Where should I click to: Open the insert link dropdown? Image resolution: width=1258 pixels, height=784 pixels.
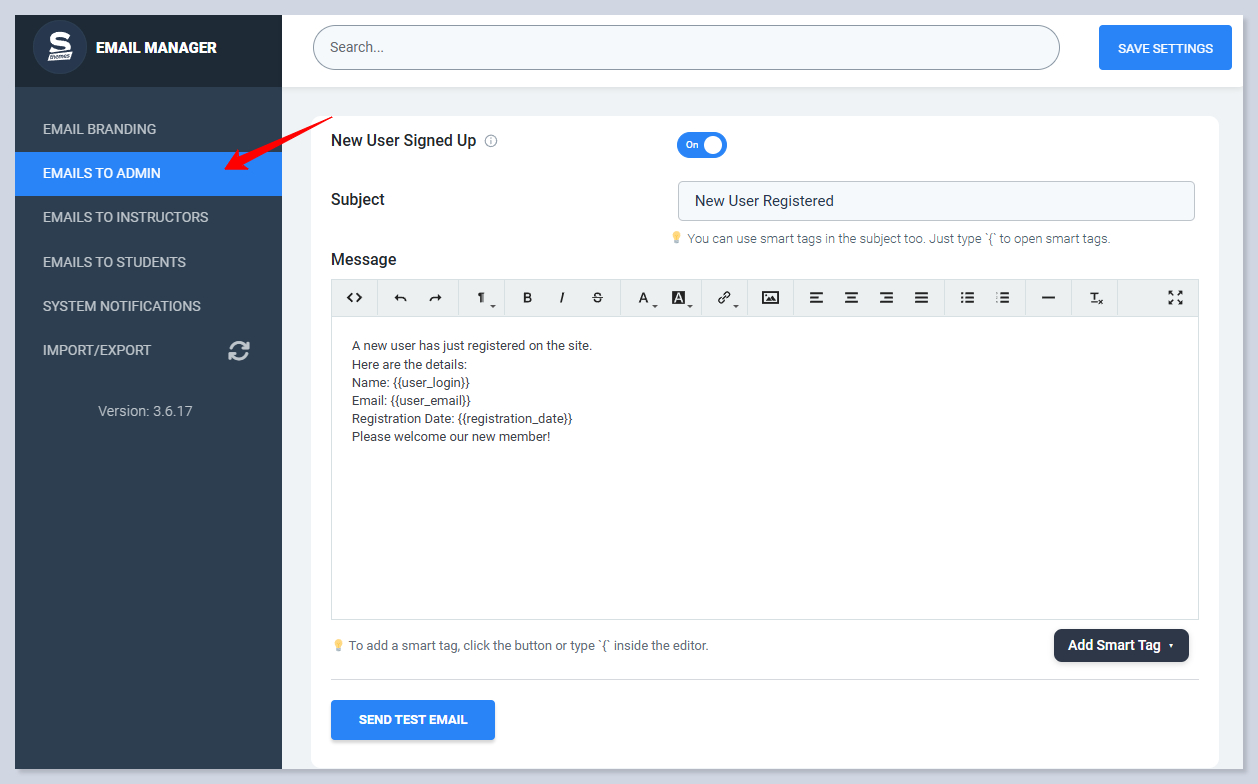(726, 298)
